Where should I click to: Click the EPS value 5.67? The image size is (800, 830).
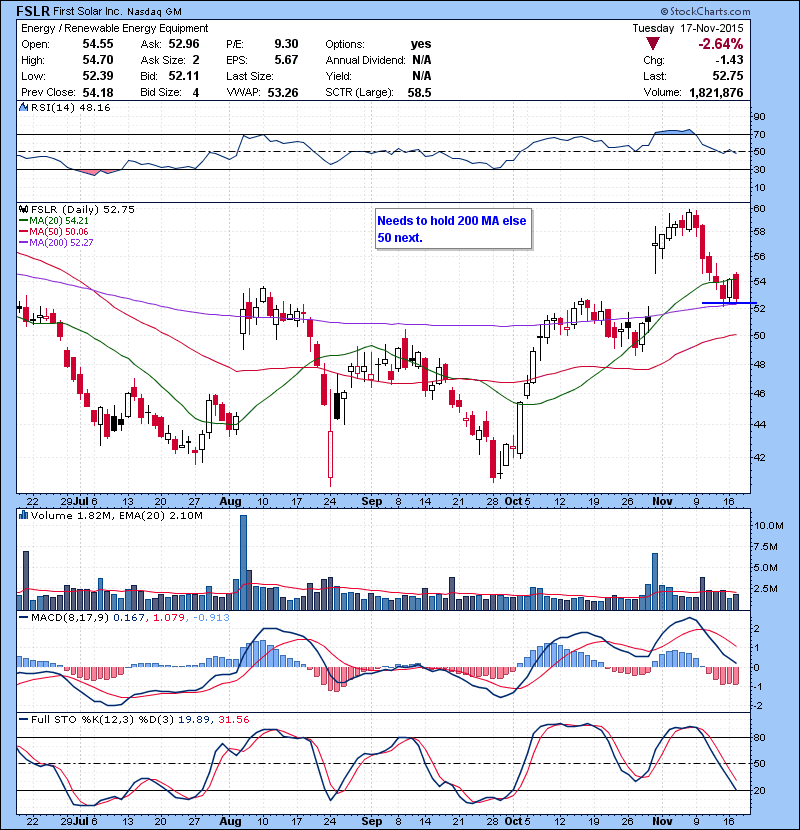[286, 60]
